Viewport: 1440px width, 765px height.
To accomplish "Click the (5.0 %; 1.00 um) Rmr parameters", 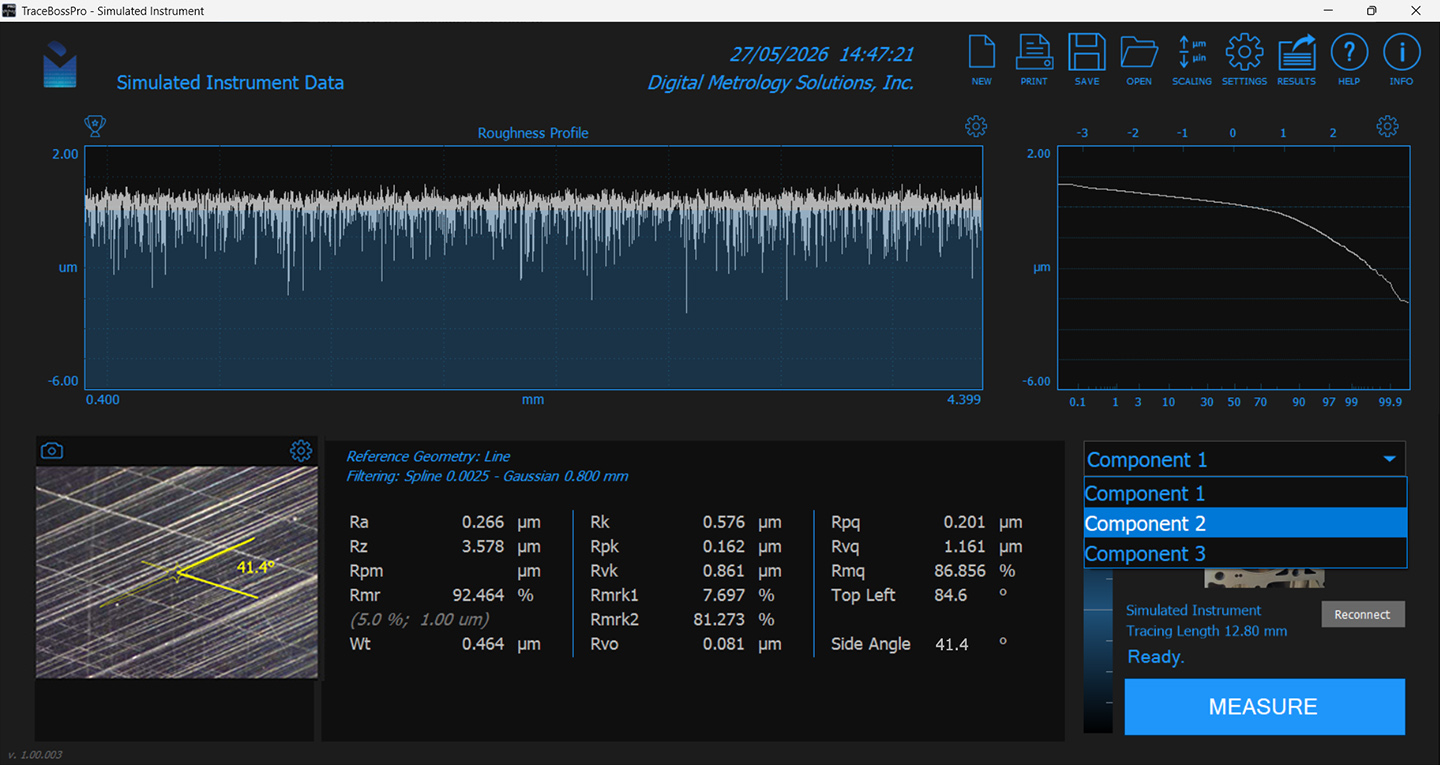I will [x=419, y=620].
